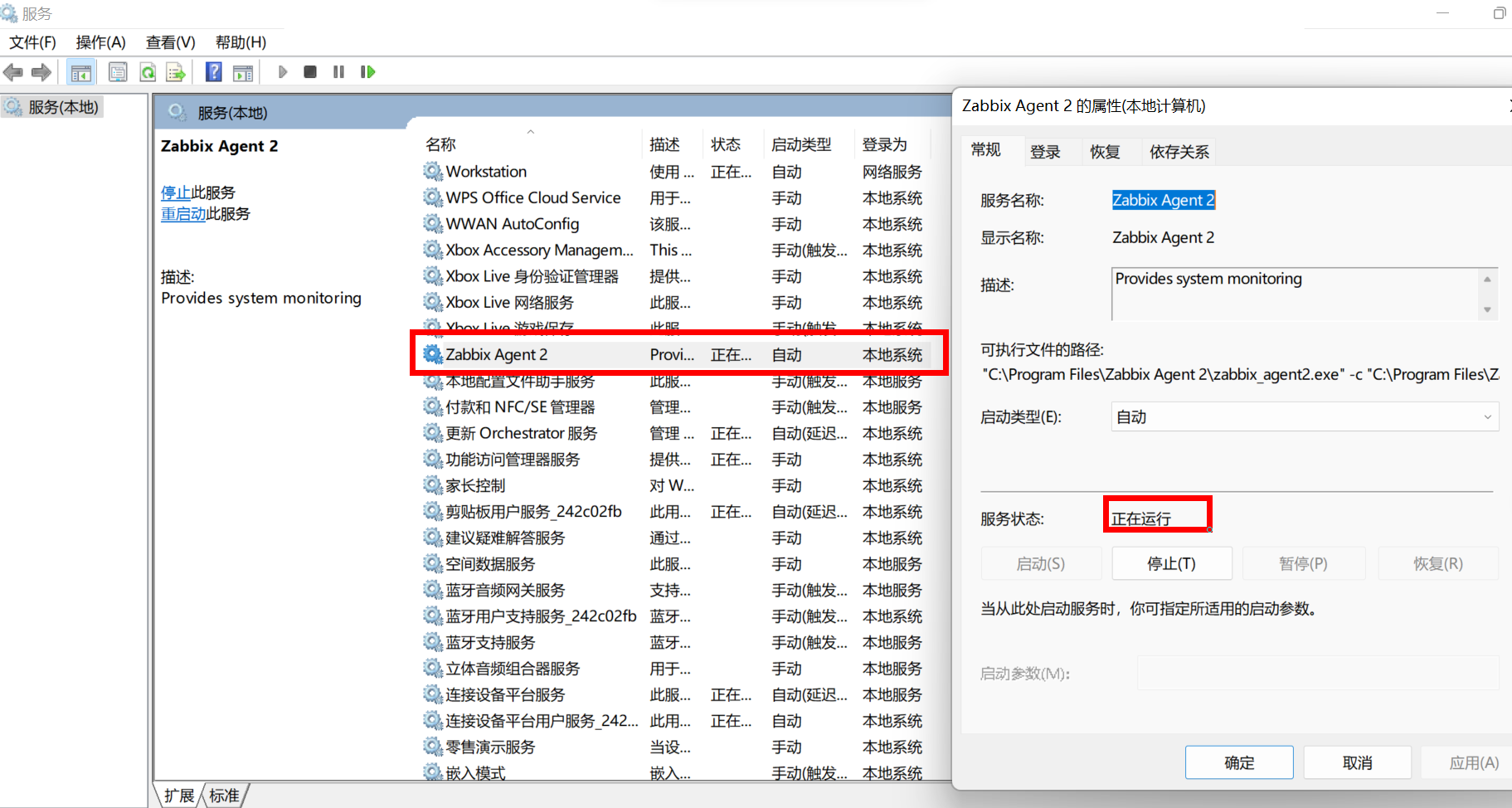Click the Restart service toolbar icon
1512x808 pixels.
click(367, 72)
